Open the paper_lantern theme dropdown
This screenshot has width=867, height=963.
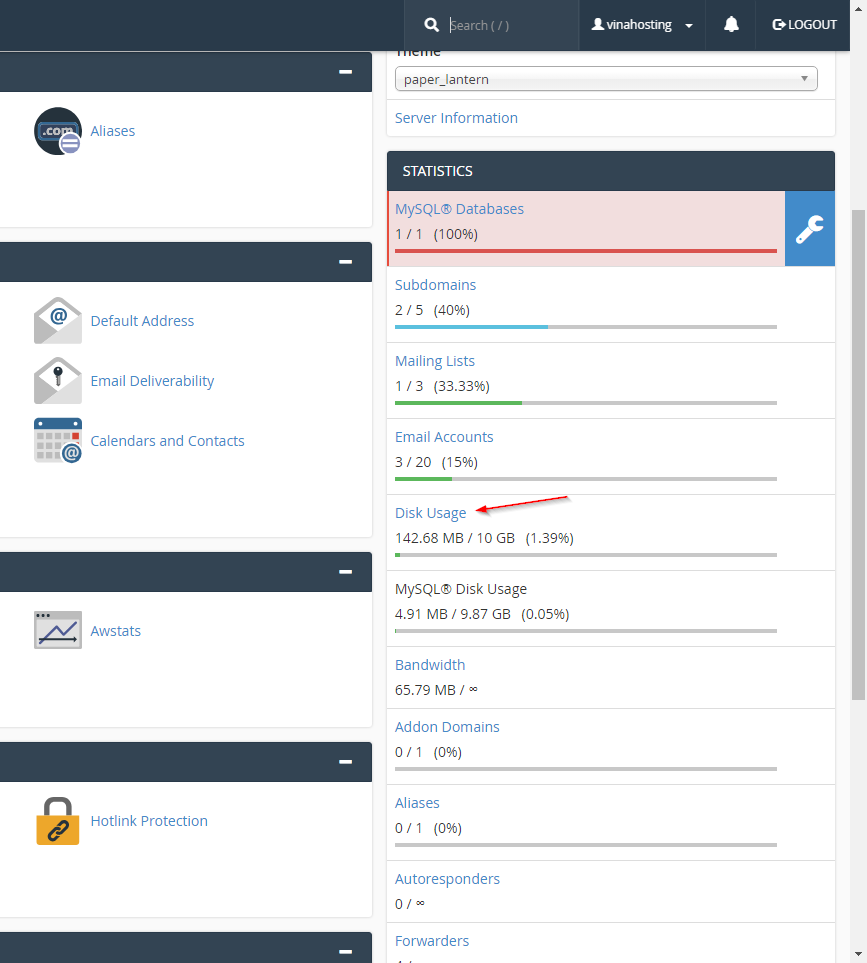pyautogui.click(x=606, y=79)
